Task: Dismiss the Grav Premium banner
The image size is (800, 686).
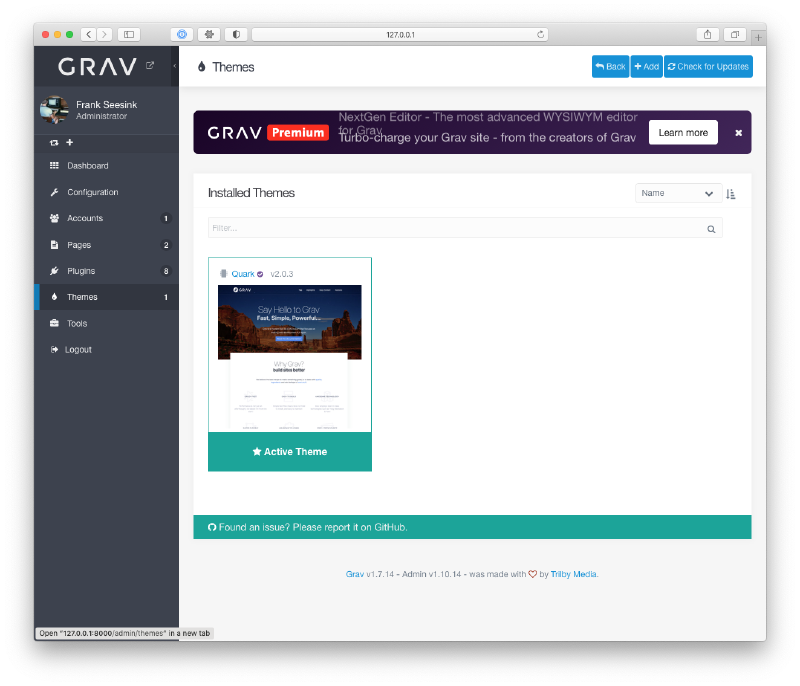Action: click(737, 132)
